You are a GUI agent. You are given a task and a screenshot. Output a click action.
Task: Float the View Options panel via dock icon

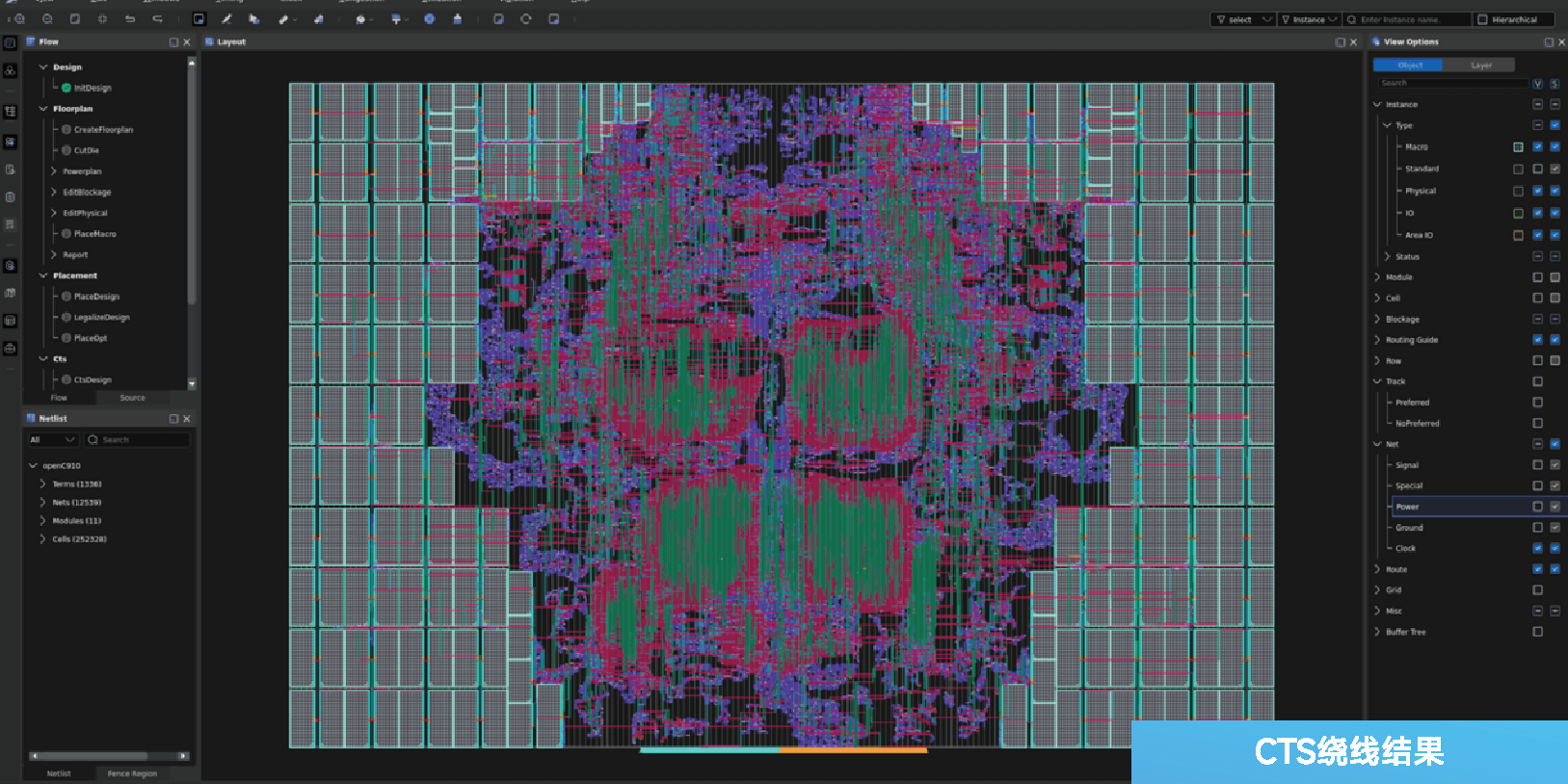click(x=1549, y=42)
